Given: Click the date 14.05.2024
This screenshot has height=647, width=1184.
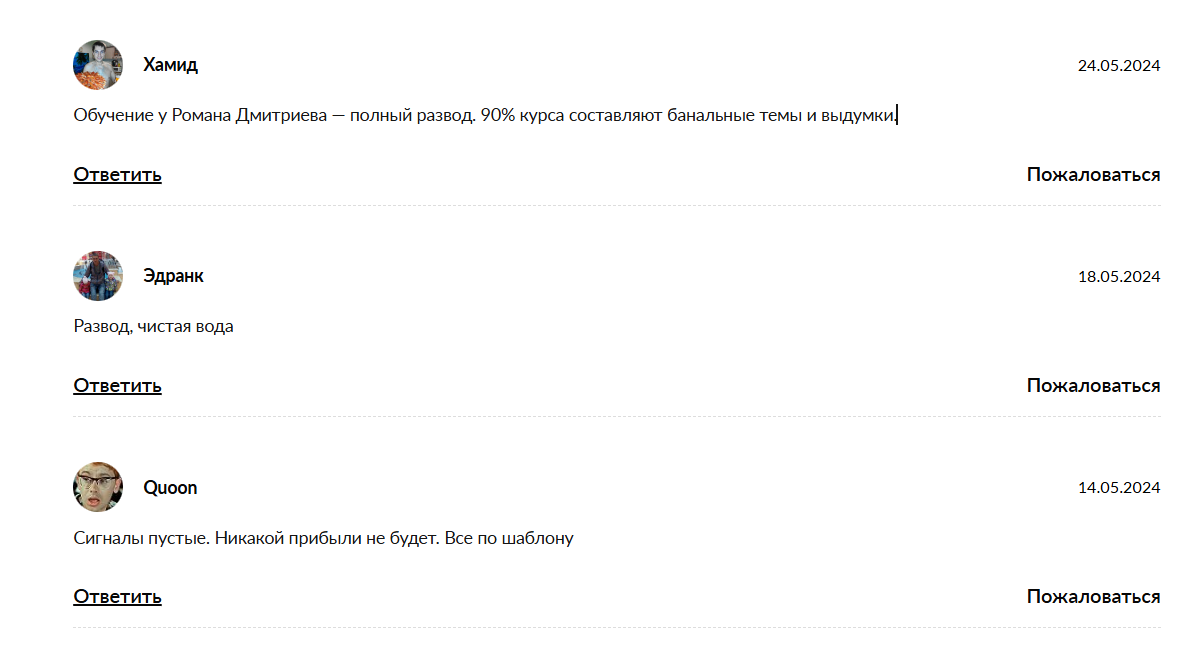Looking at the screenshot, I should tap(1118, 488).
